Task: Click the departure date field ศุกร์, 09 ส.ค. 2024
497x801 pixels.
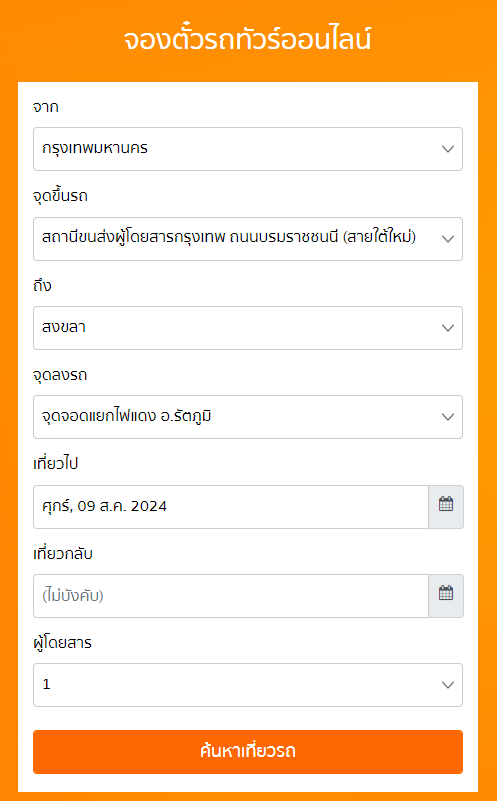Action: click(x=231, y=507)
